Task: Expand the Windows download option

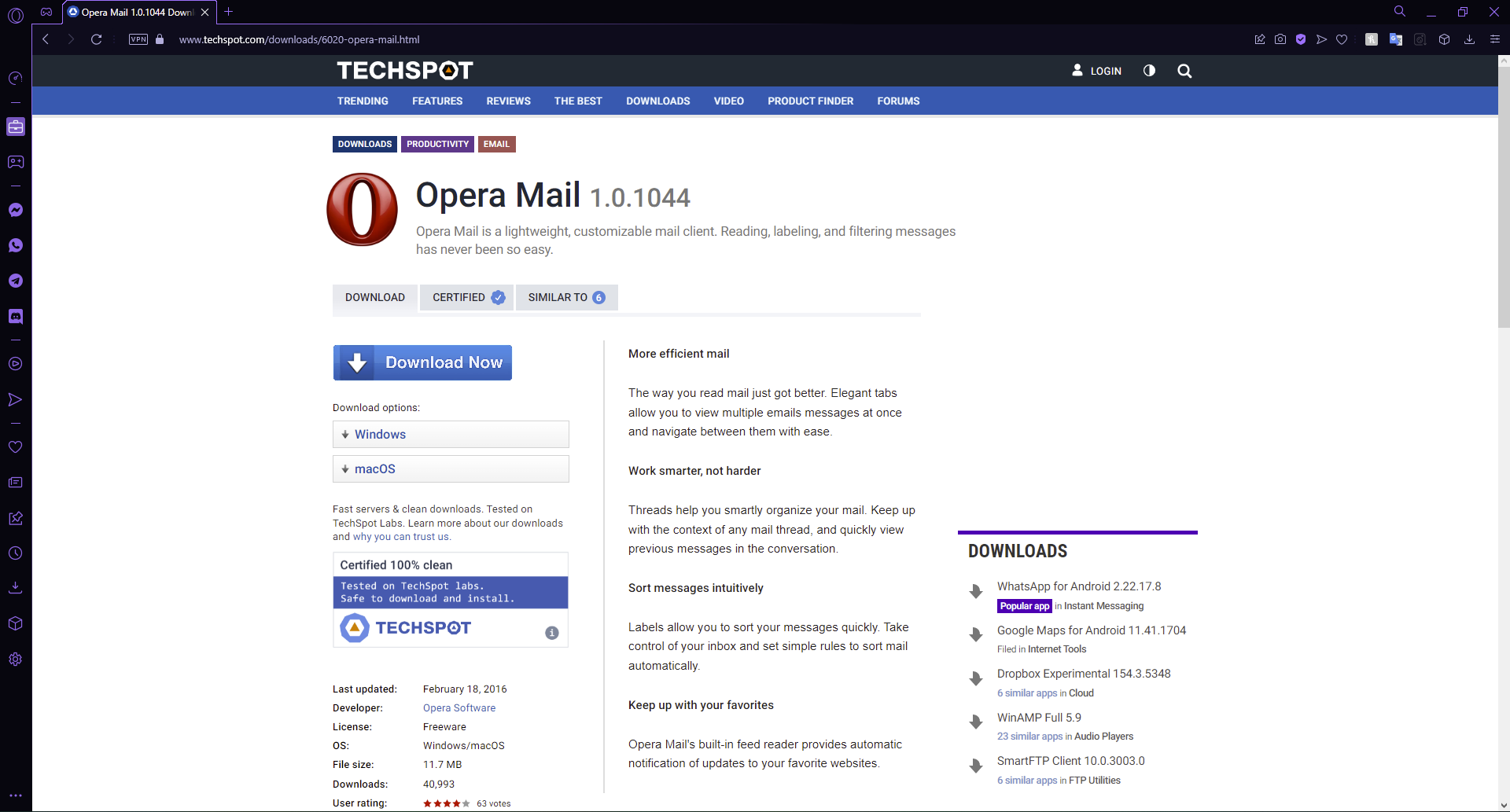Action: click(451, 435)
